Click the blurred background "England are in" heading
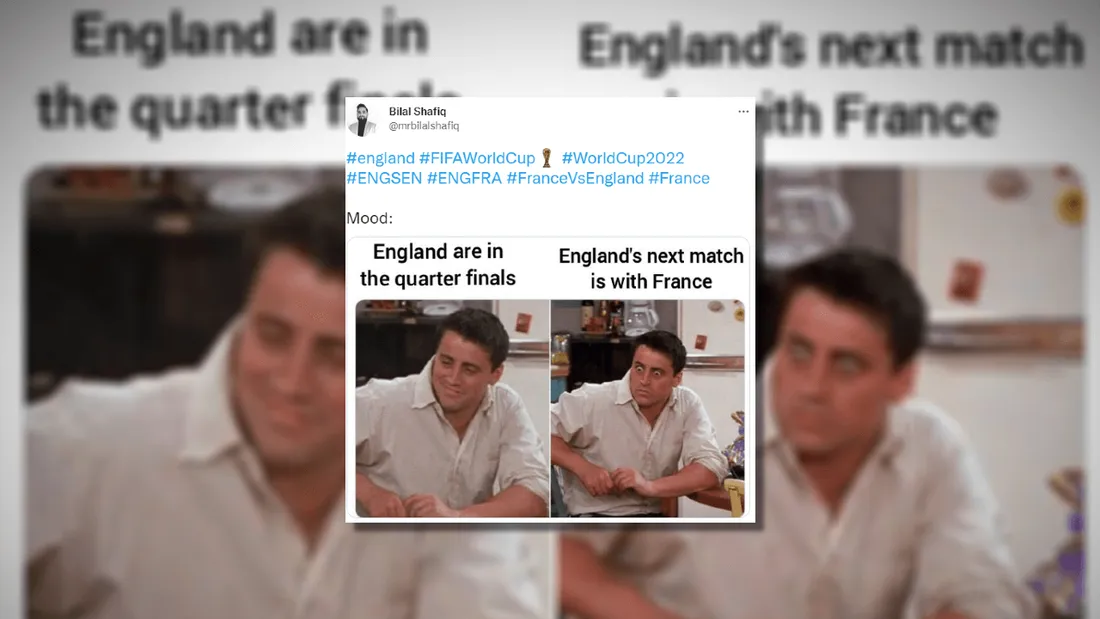 [x=250, y=35]
